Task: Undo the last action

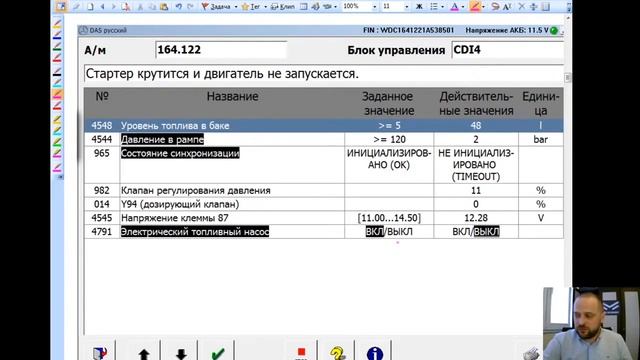Action: click(179, 7)
